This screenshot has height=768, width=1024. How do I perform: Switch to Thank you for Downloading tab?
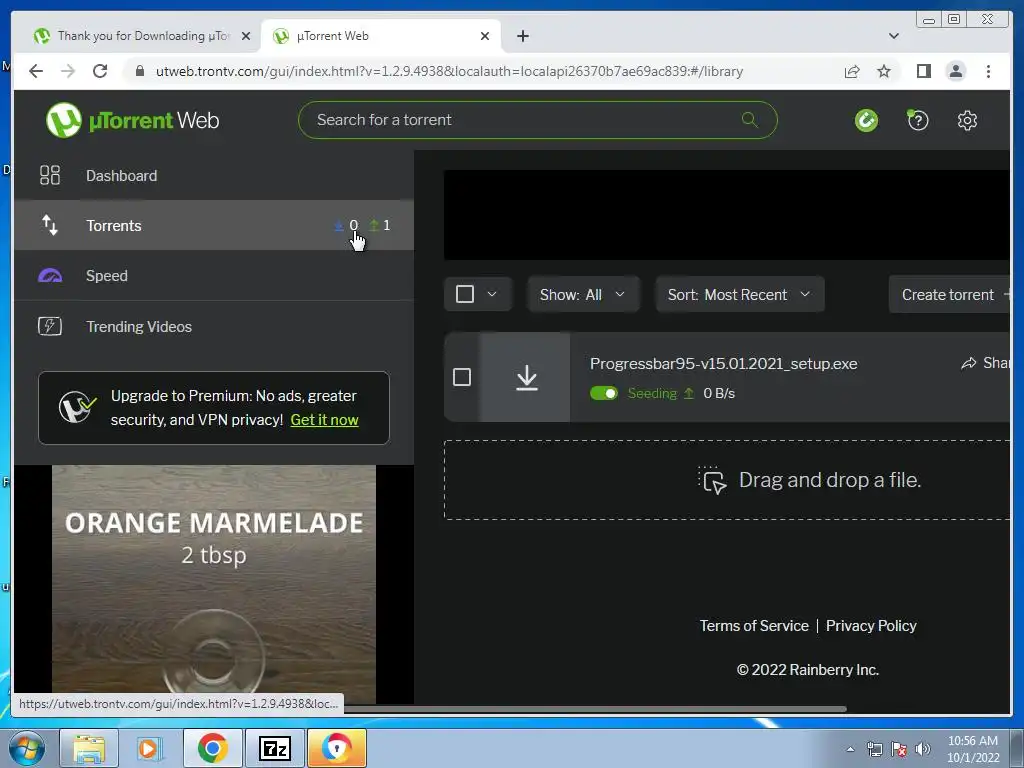click(142, 36)
